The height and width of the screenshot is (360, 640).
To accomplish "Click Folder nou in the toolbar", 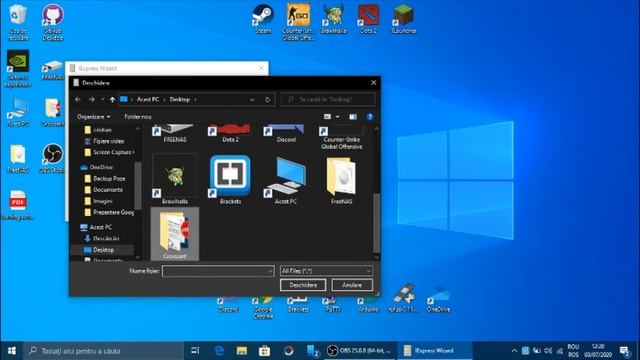I will [x=138, y=117].
